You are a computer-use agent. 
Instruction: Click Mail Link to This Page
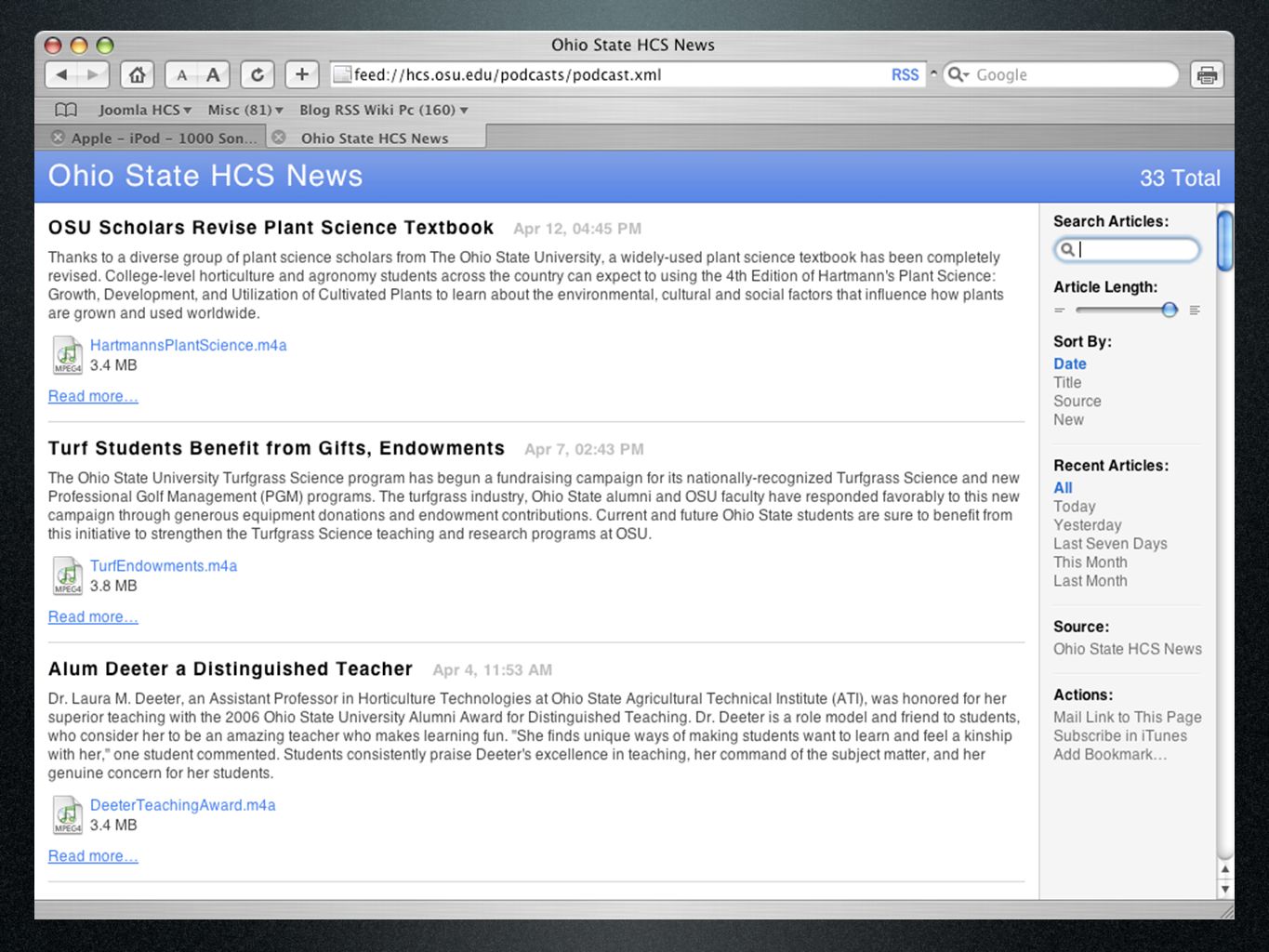1128,718
